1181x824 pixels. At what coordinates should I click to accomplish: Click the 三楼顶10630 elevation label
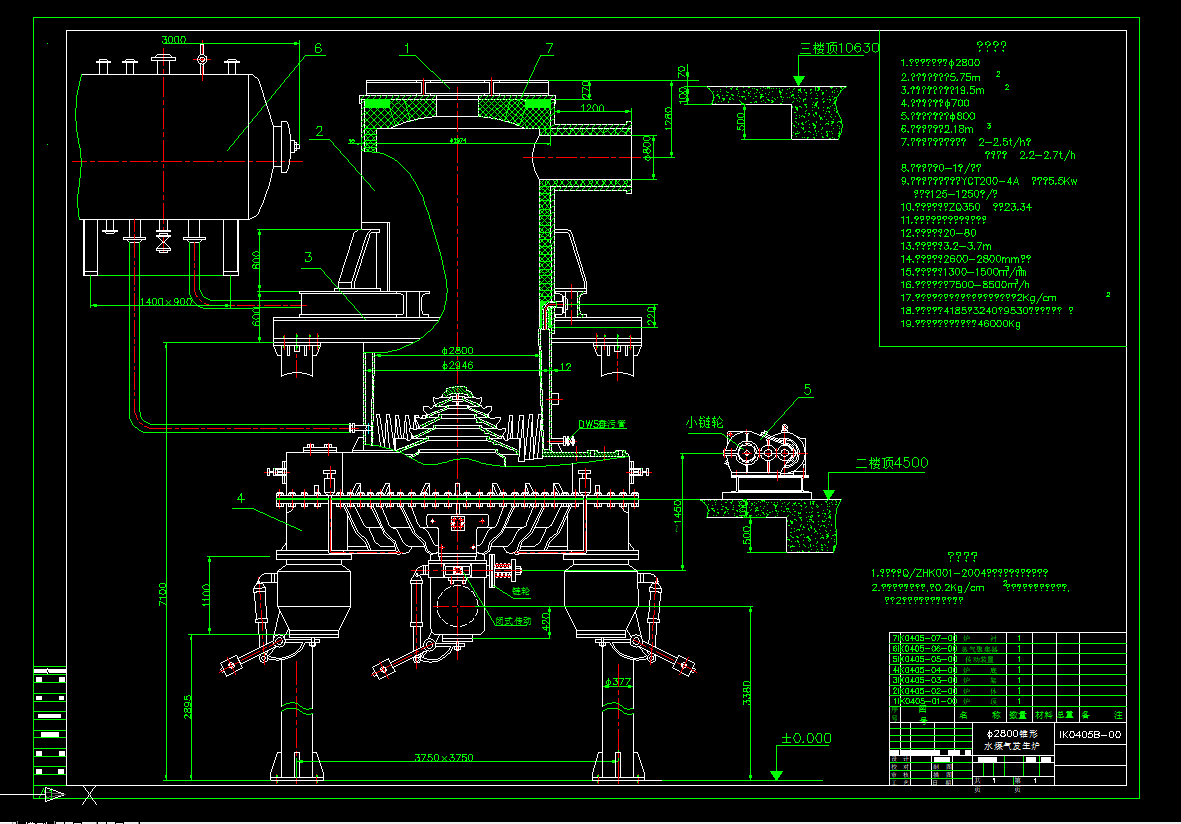pos(839,48)
